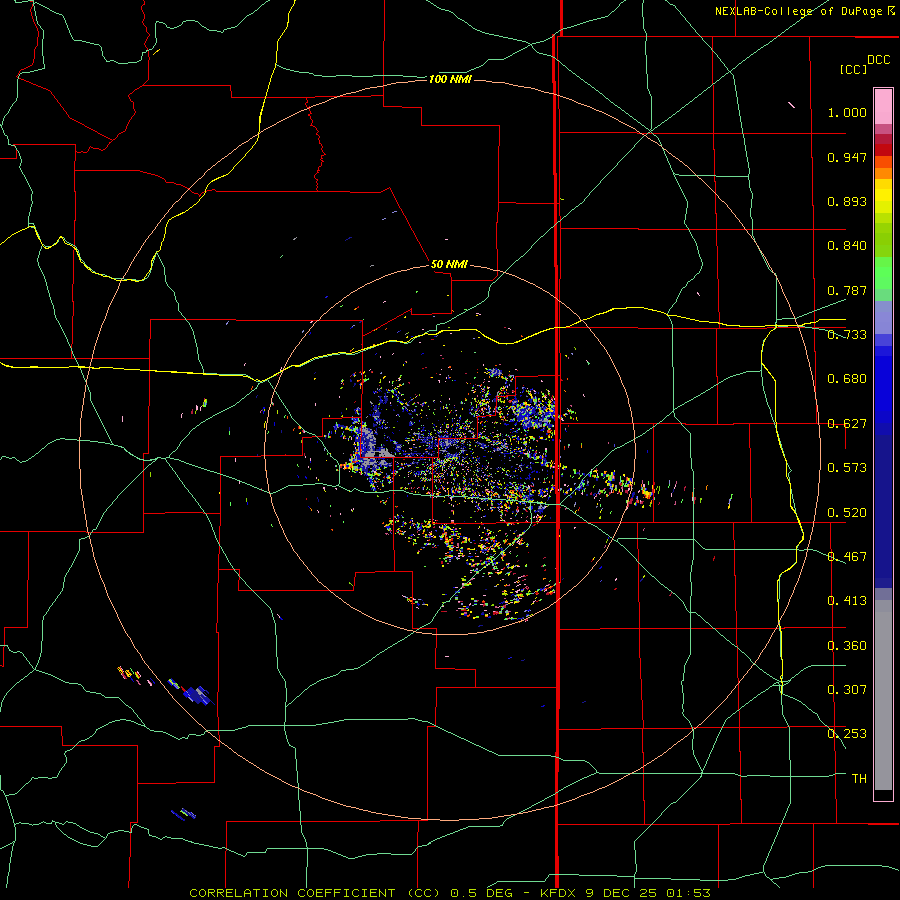
Task: Pick the periwinkle segment near 0.733
Action: coord(883,318)
